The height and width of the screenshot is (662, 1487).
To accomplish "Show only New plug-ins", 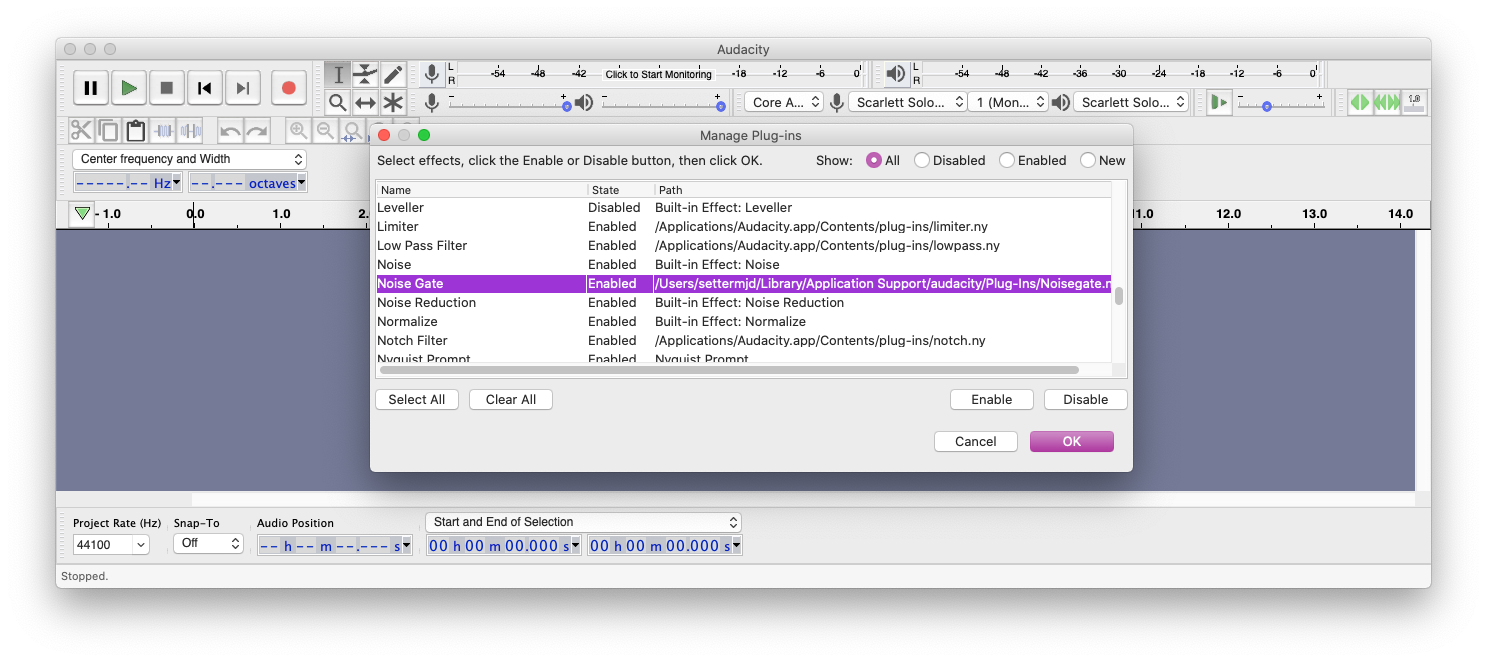I will (1088, 160).
